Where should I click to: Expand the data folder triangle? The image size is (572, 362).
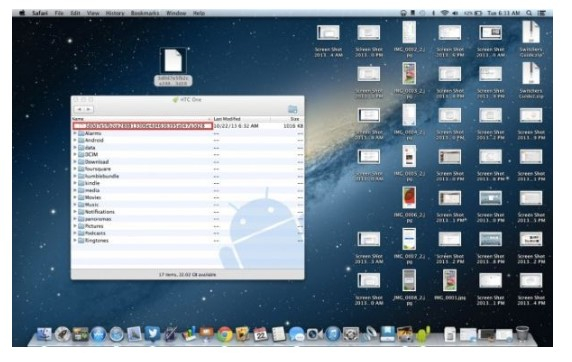pyautogui.click(x=75, y=147)
